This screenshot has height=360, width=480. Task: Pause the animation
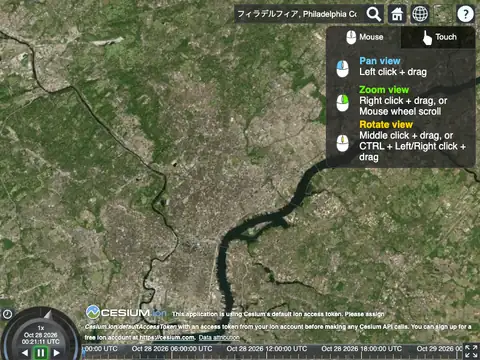pyautogui.click(x=41, y=353)
